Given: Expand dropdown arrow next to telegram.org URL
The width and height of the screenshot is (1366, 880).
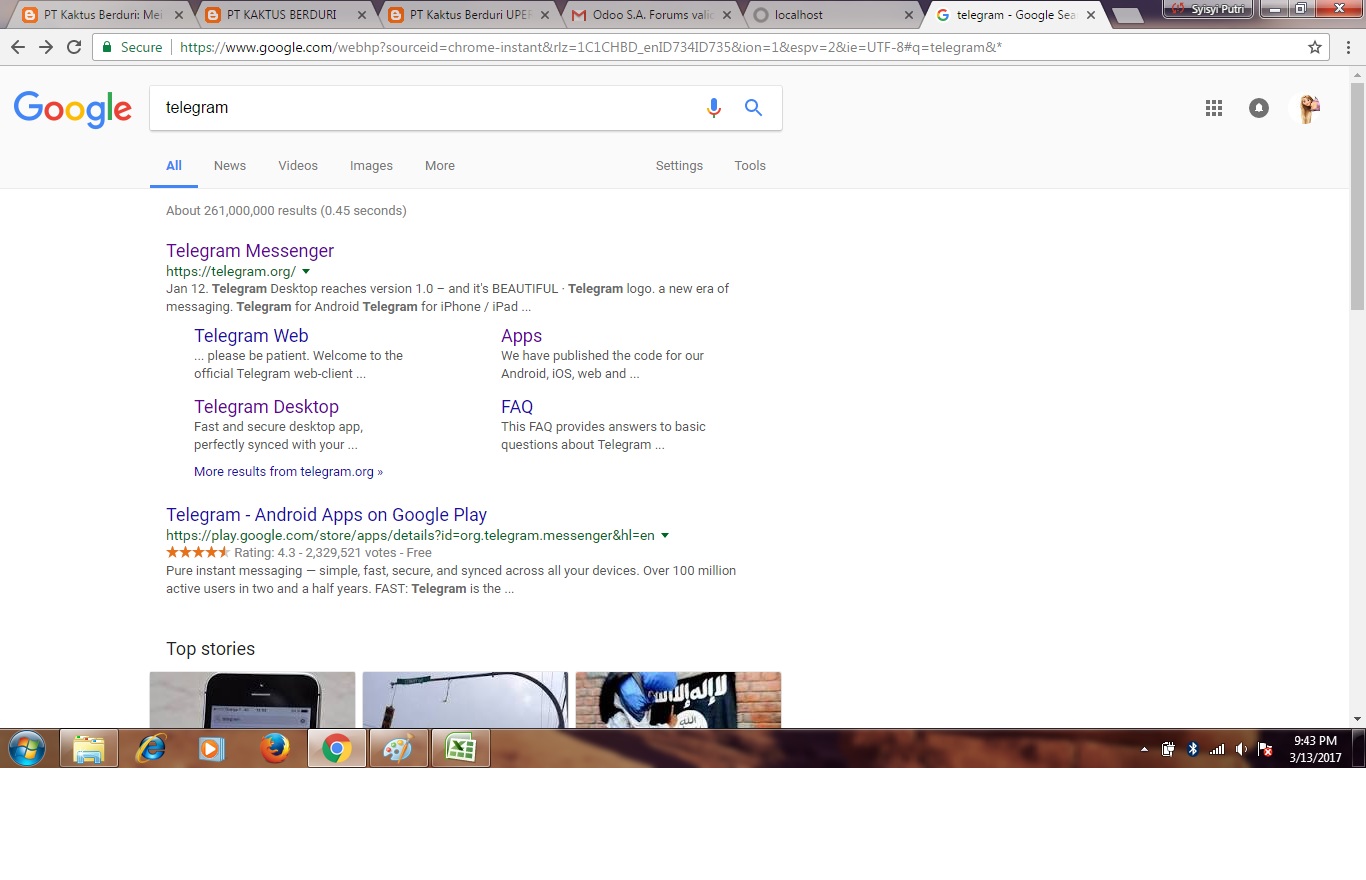Looking at the screenshot, I should tap(306, 271).
